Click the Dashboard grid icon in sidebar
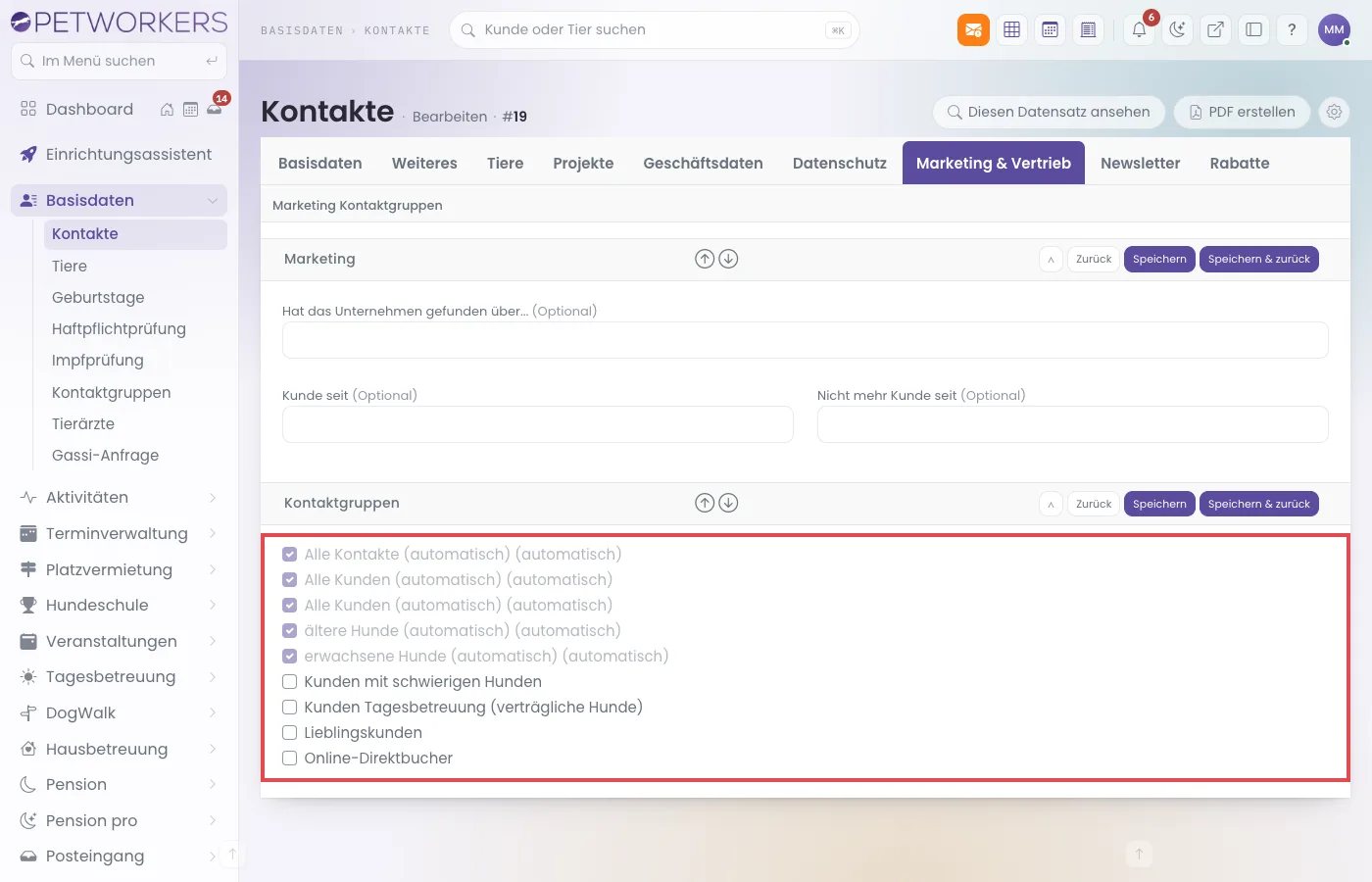This screenshot has height=882, width=1372. coord(28,109)
